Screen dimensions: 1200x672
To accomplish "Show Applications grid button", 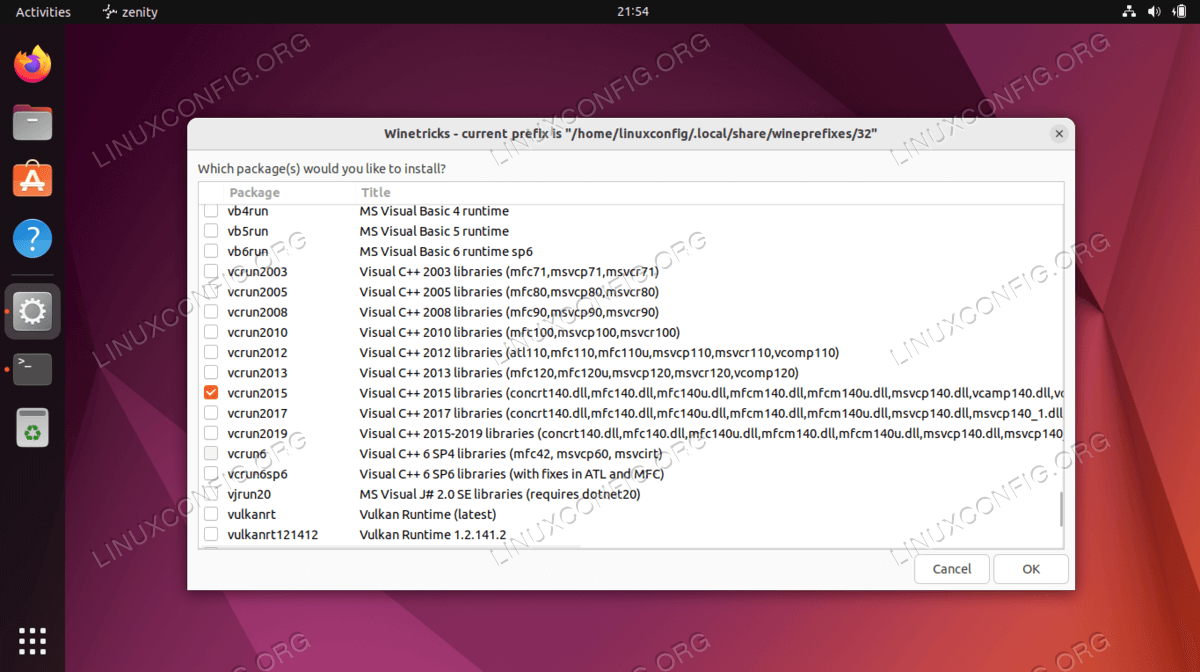I will point(33,640).
